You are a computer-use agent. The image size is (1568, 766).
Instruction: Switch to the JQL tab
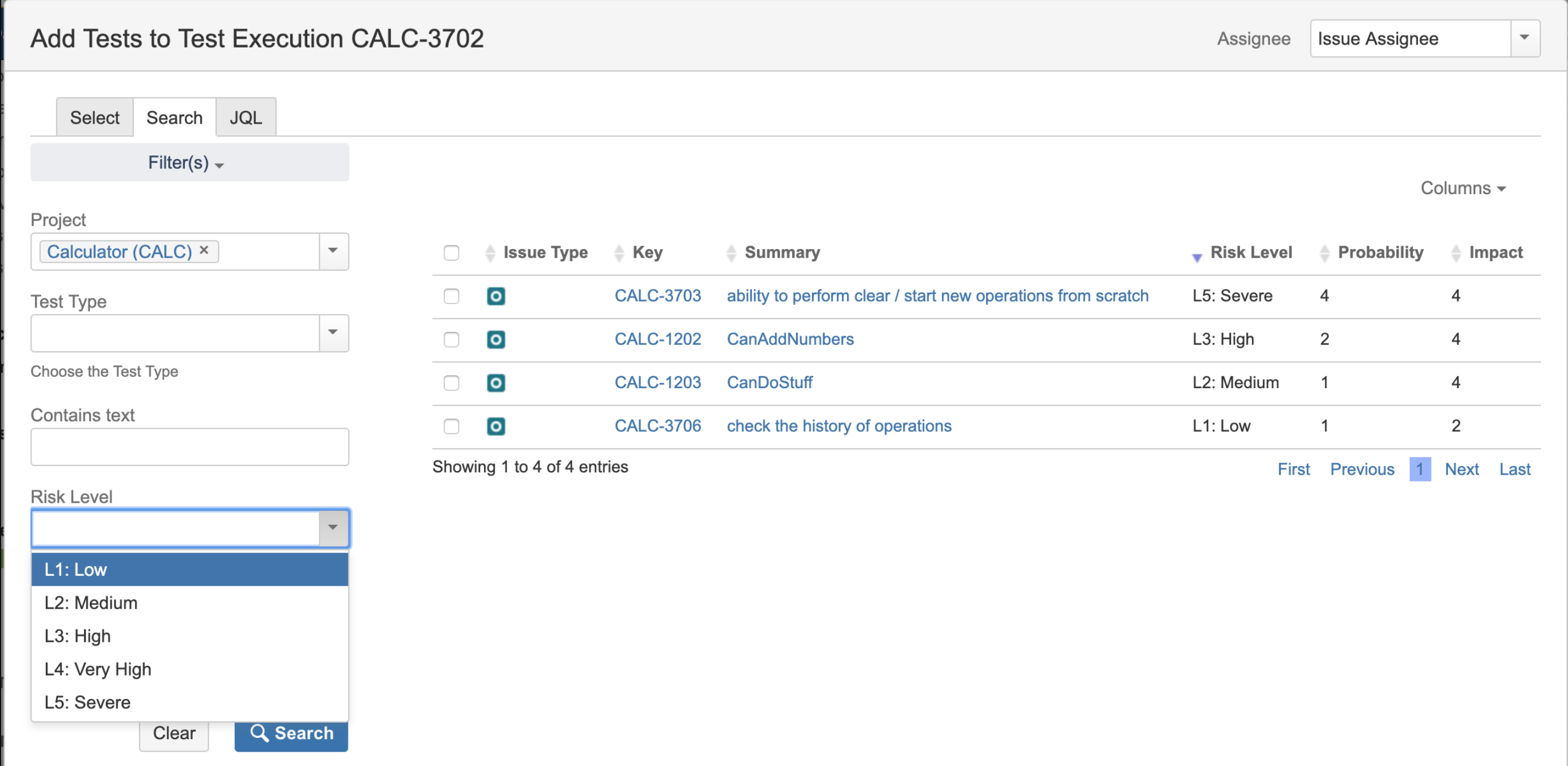point(246,117)
